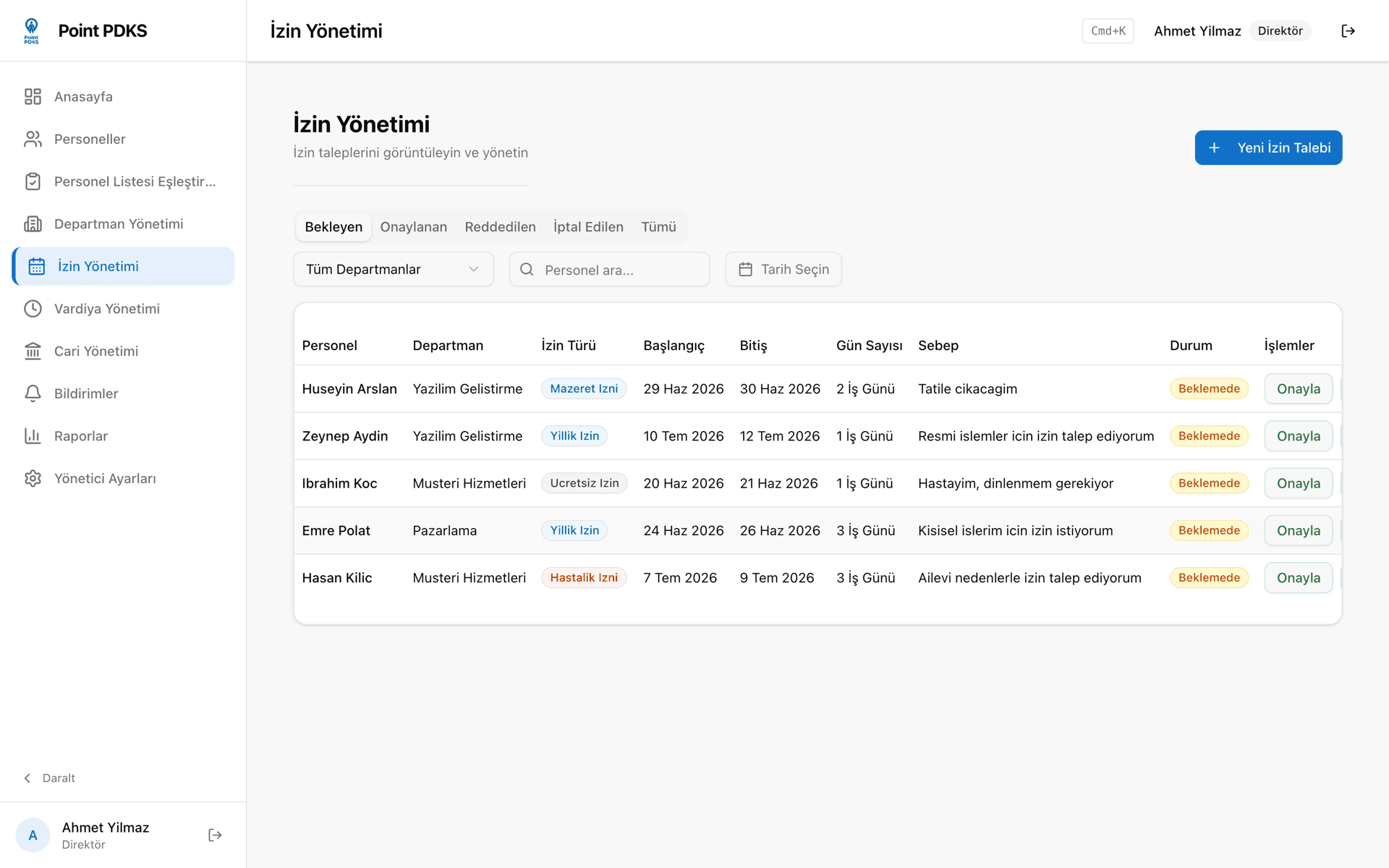This screenshot has width=1389, height=868.
Task: Click the Pazarlama department cell
Action: (x=444, y=531)
